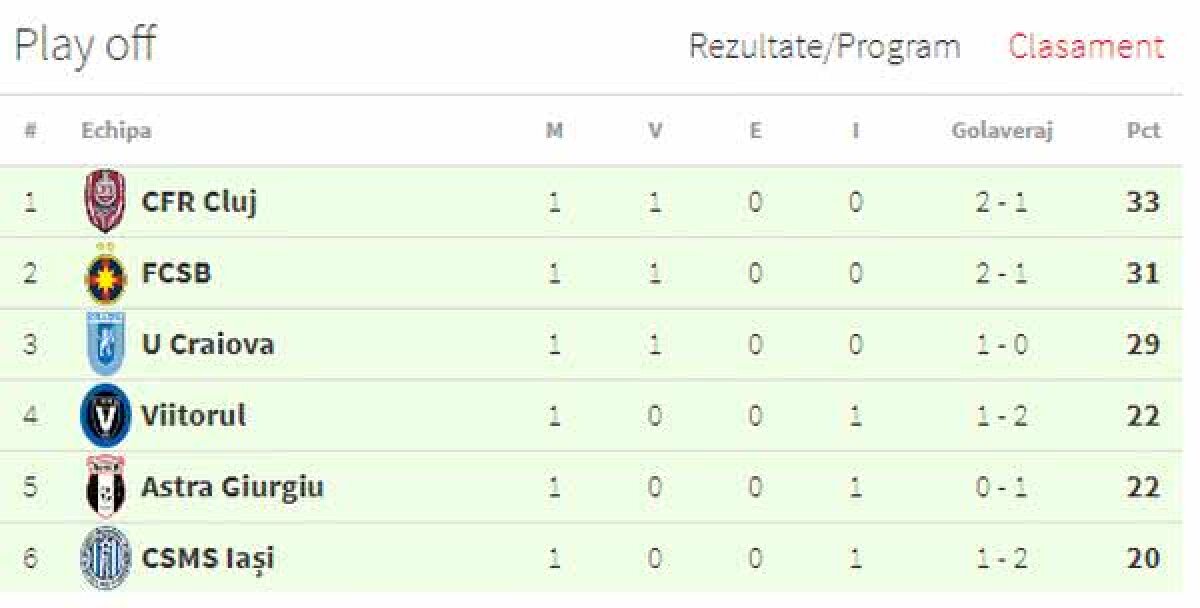The height and width of the screenshot is (608, 1200).
Task: Click the M matches column header
Action: (554, 131)
